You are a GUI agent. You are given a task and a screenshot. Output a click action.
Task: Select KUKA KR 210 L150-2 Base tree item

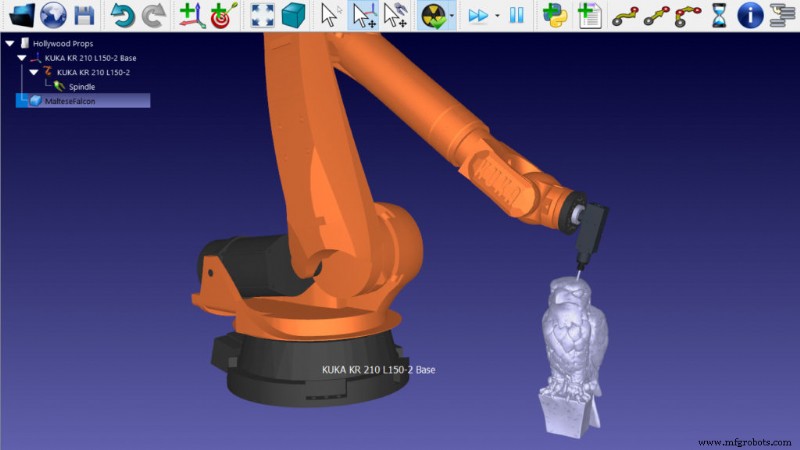(90, 58)
